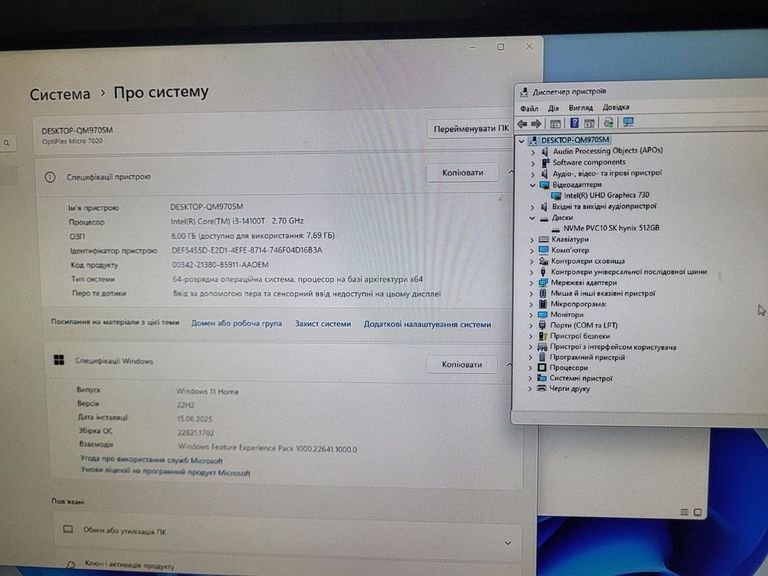Collapse the Відеоадаптери node
Viewport: 768px width, 576px height.
point(532,185)
